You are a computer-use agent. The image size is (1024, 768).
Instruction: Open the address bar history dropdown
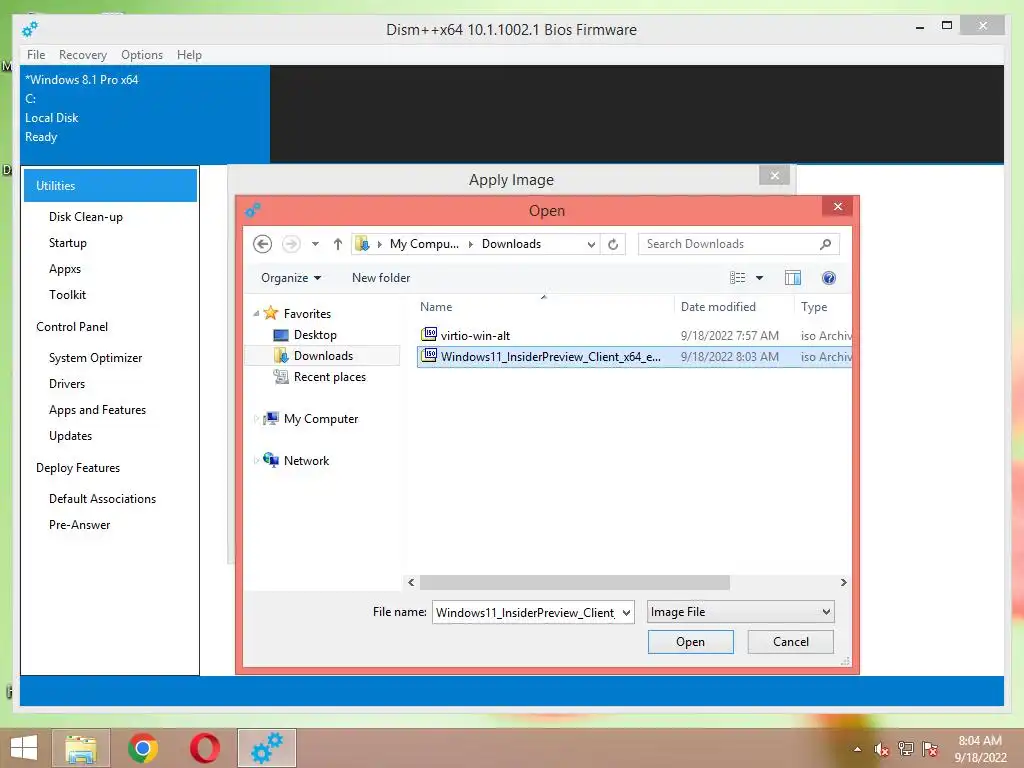[591, 244]
